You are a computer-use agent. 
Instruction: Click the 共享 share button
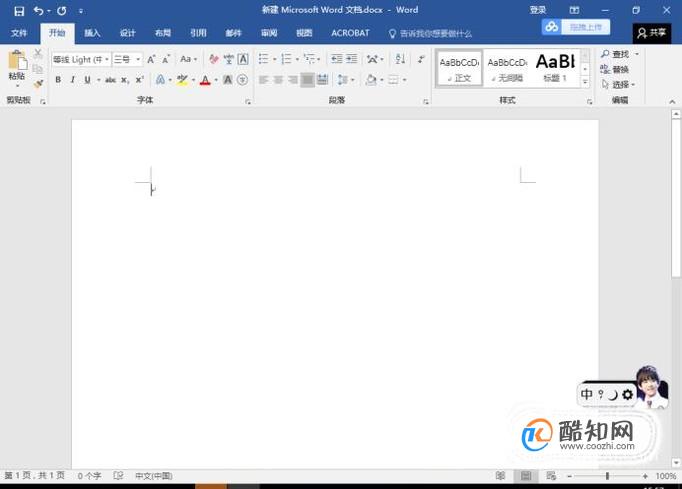click(x=652, y=33)
